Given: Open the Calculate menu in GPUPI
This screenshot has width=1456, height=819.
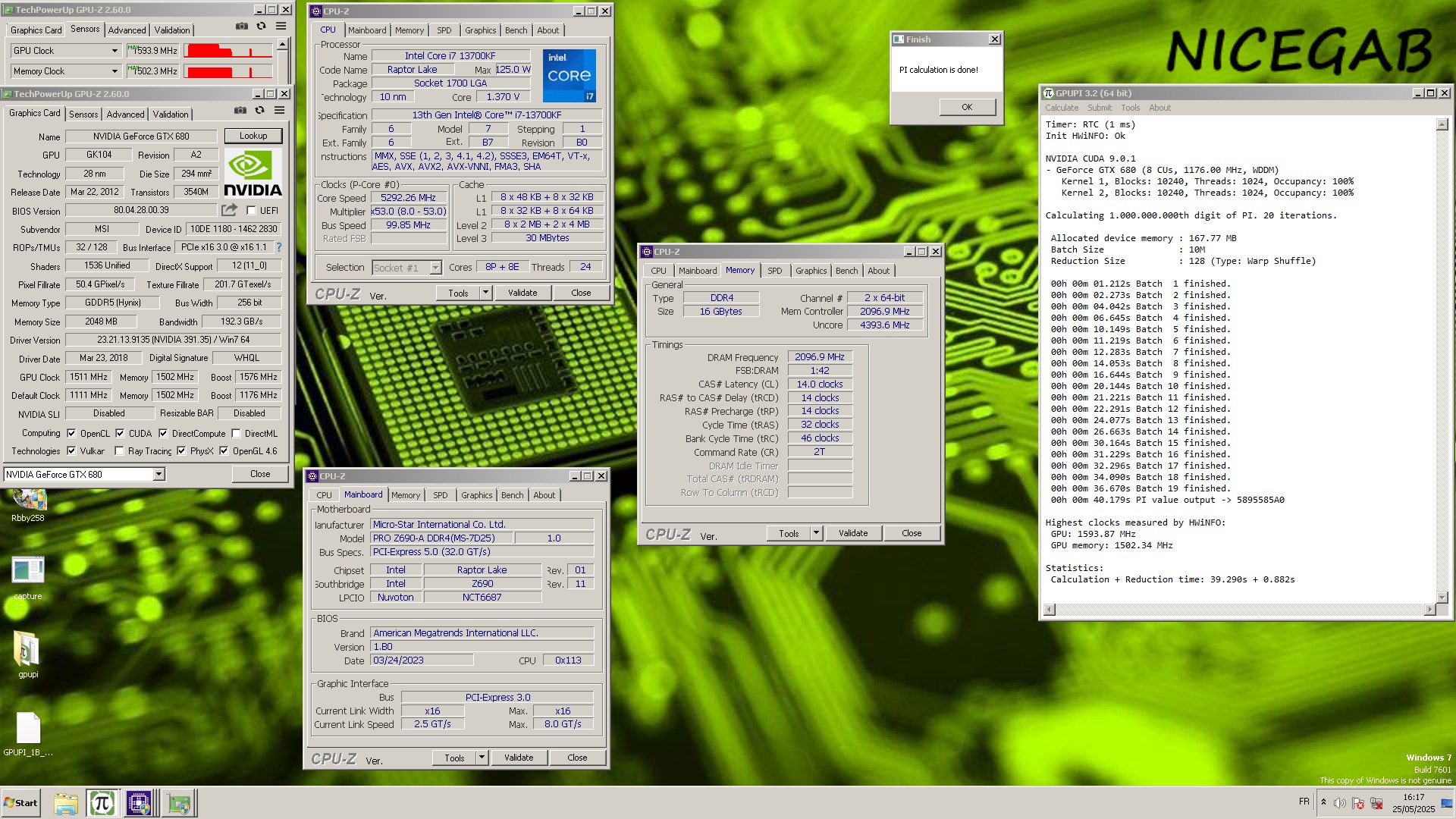Looking at the screenshot, I should 1062,108.
